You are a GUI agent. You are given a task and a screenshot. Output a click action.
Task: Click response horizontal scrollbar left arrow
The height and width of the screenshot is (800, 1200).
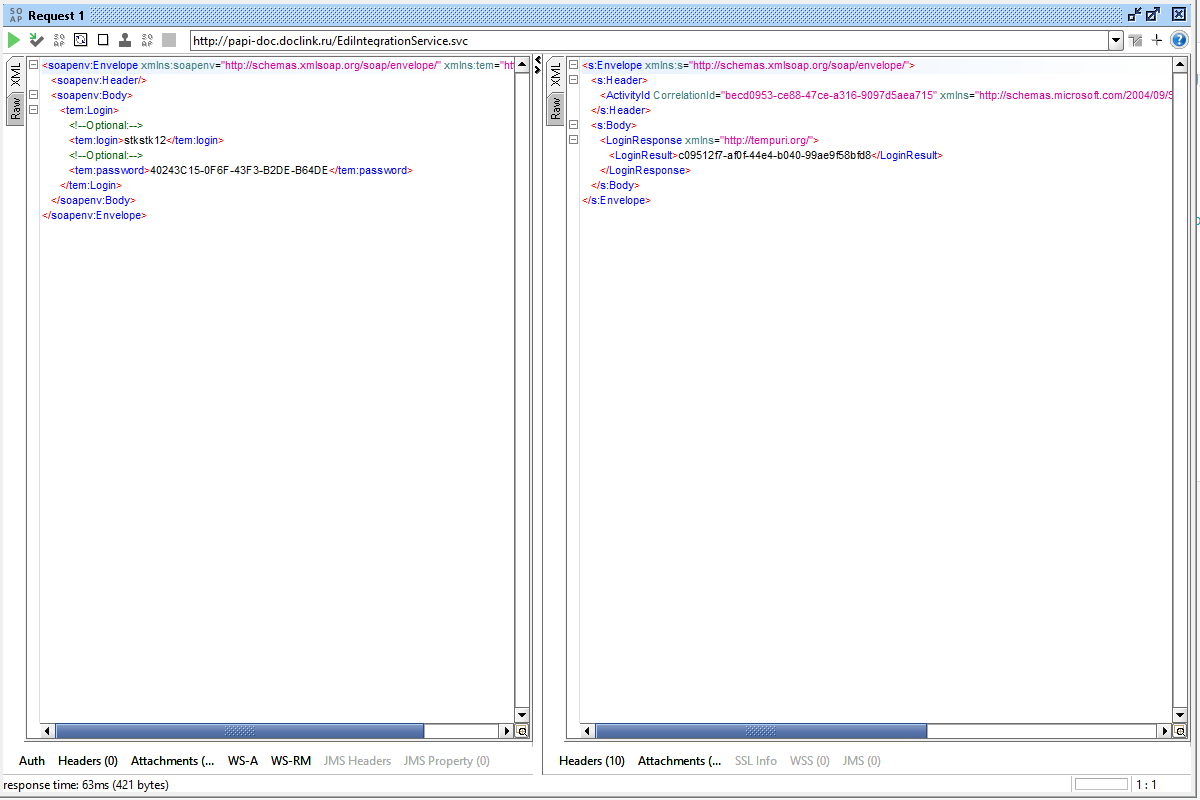click(x=587, y=731)
